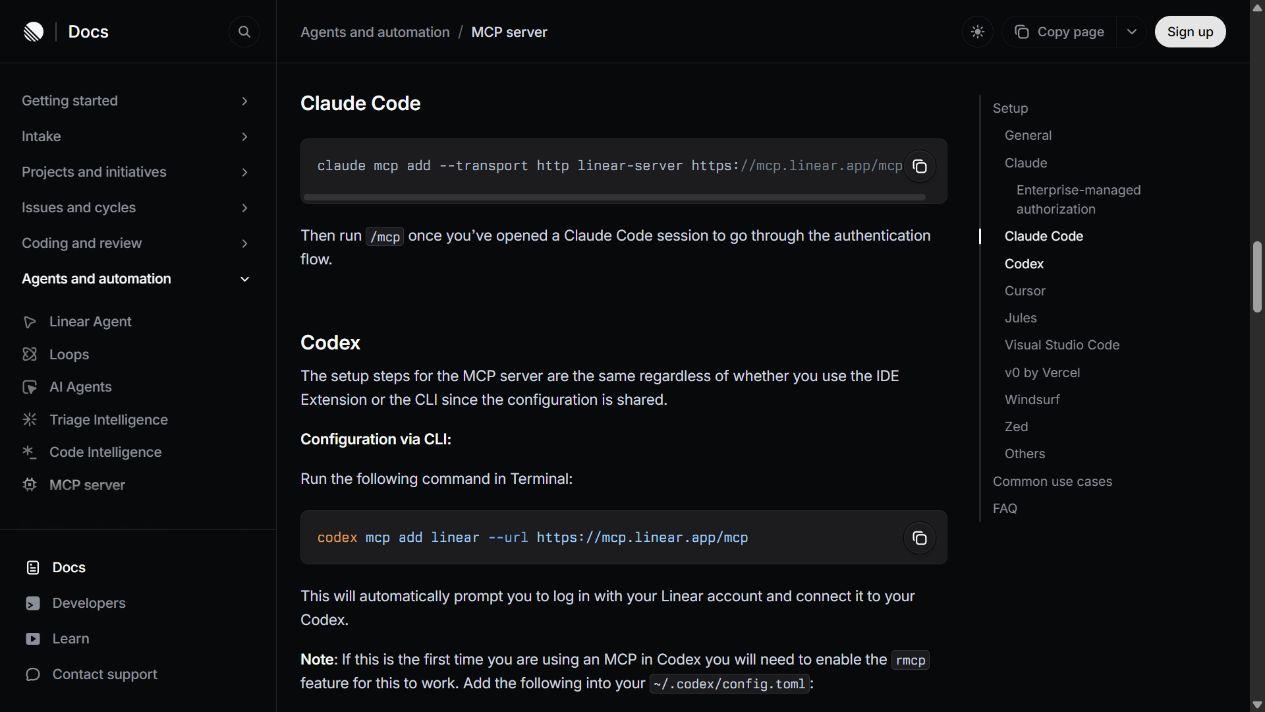Expand the Intake section chevron
The height and width of the screenshot is (712, 1265).
point(244,137)
